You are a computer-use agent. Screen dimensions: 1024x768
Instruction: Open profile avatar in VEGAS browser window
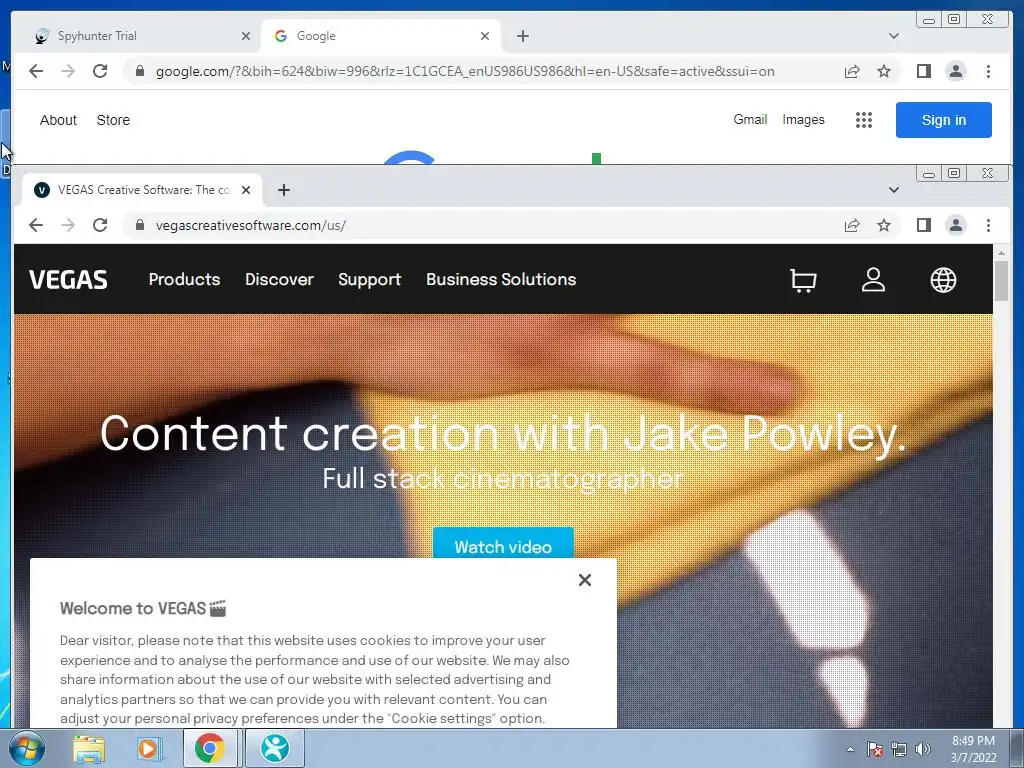pyautogui.click(x=955, y=225)
